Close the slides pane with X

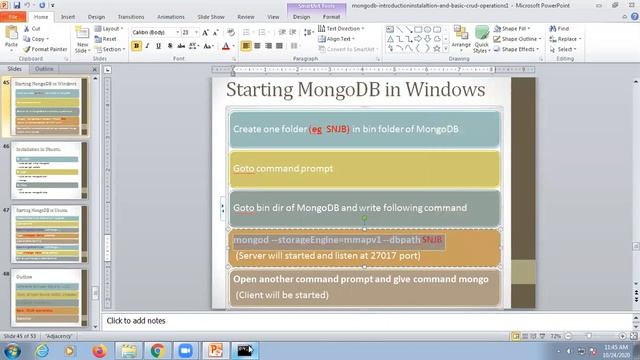[94, 69]
